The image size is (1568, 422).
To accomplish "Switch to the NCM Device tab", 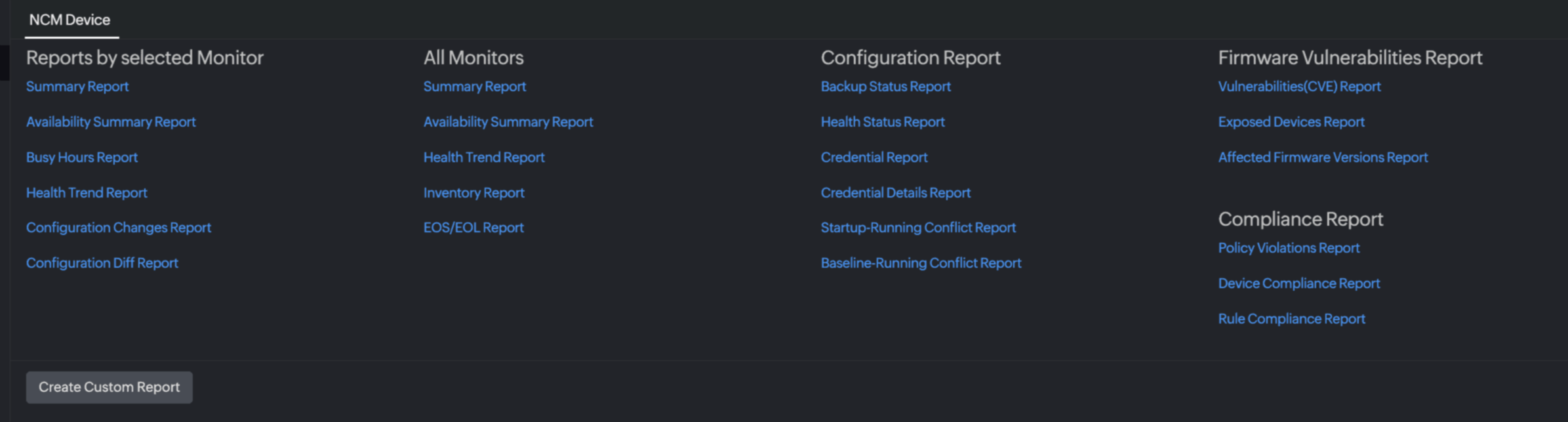I will click(x=70, y=20).
